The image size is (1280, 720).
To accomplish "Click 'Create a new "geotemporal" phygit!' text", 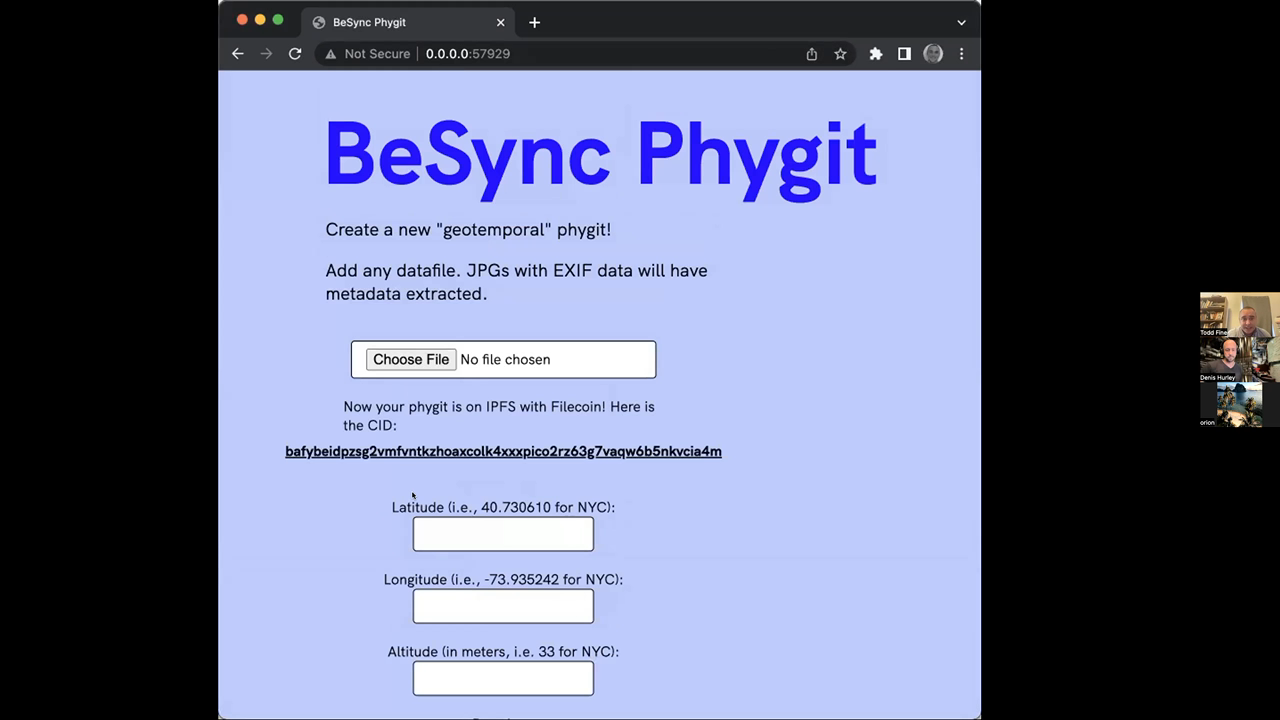I will click(x=468, y=230).
